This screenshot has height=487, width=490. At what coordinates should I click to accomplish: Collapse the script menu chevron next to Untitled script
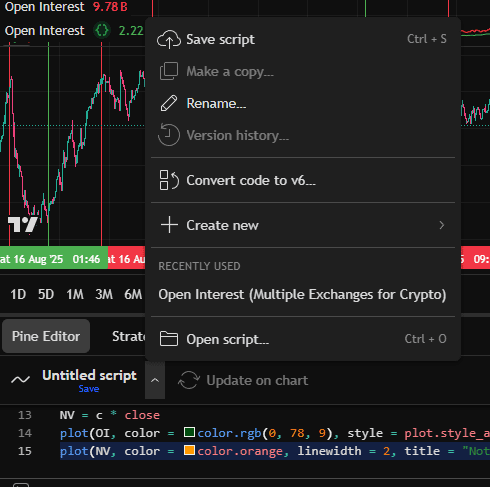pyautogui.click(x=155, y=380)
